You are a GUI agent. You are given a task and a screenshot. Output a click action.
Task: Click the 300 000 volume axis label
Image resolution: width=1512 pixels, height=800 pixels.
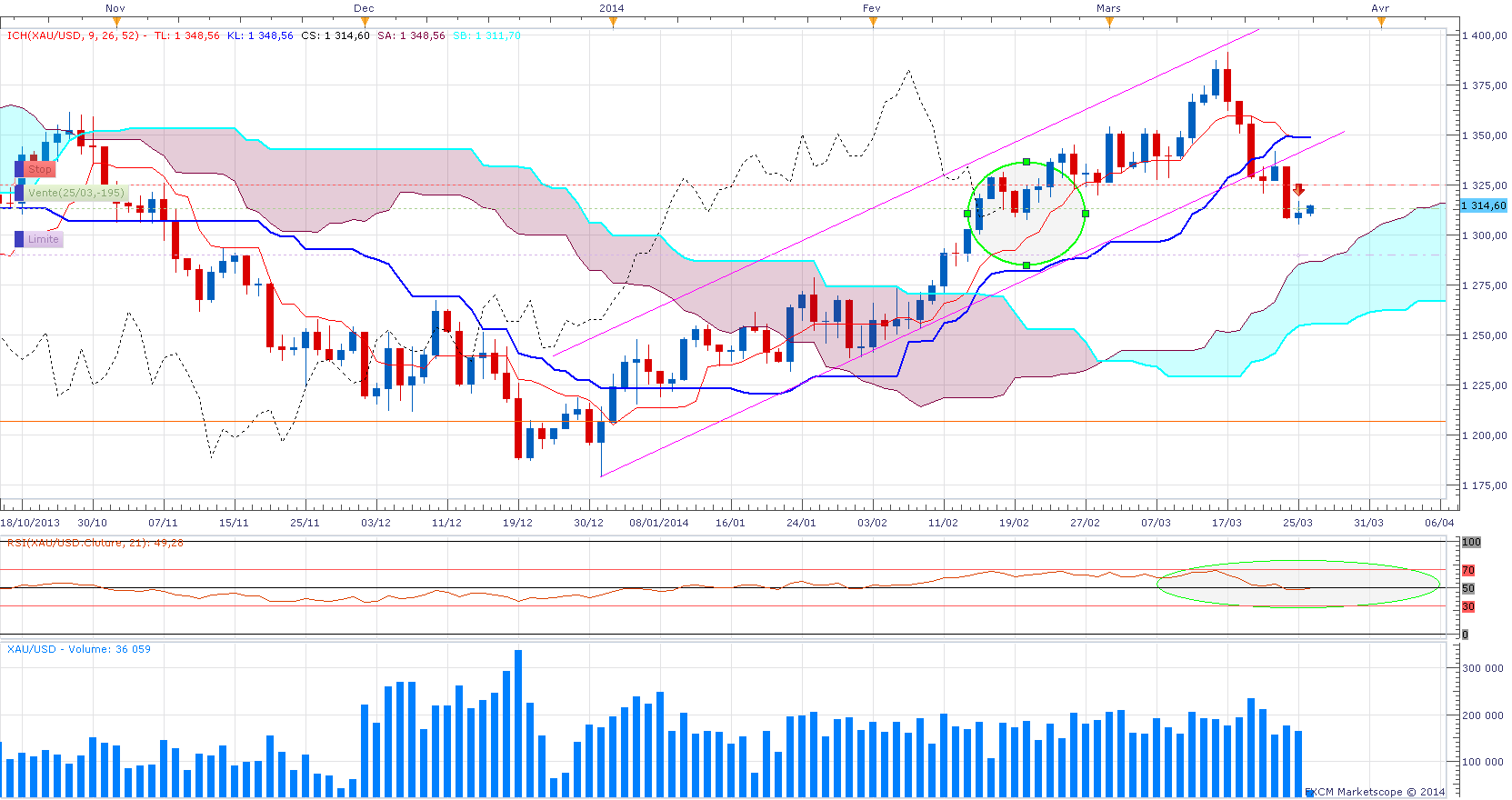(x=1483, y=668)
